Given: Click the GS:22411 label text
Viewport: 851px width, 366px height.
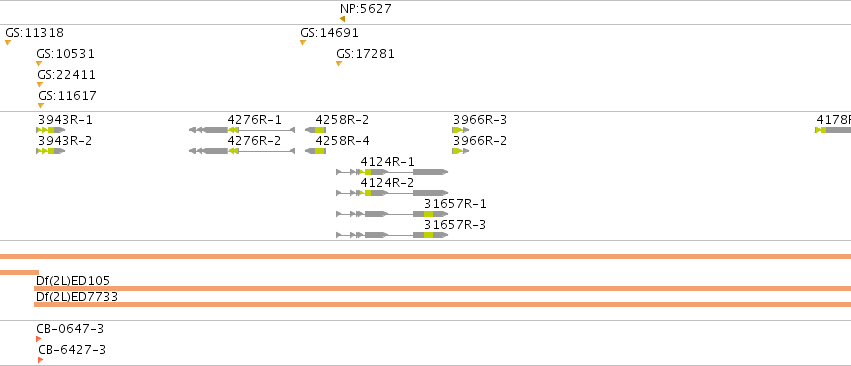Looking at the screenshot, I should (x=67, y=74).
